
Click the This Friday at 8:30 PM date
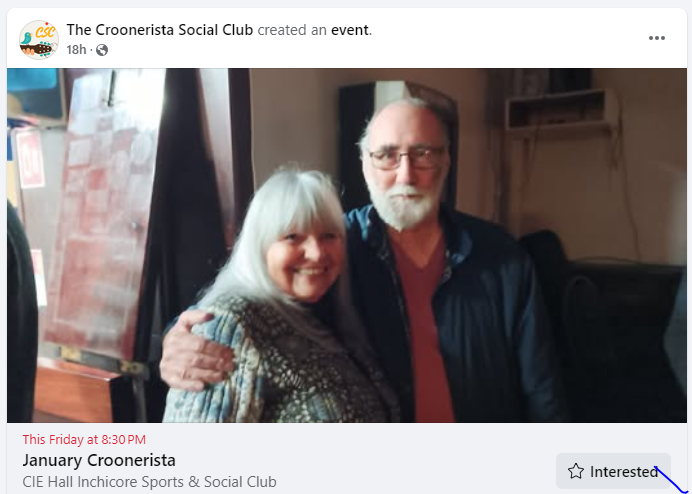point(84,439)
